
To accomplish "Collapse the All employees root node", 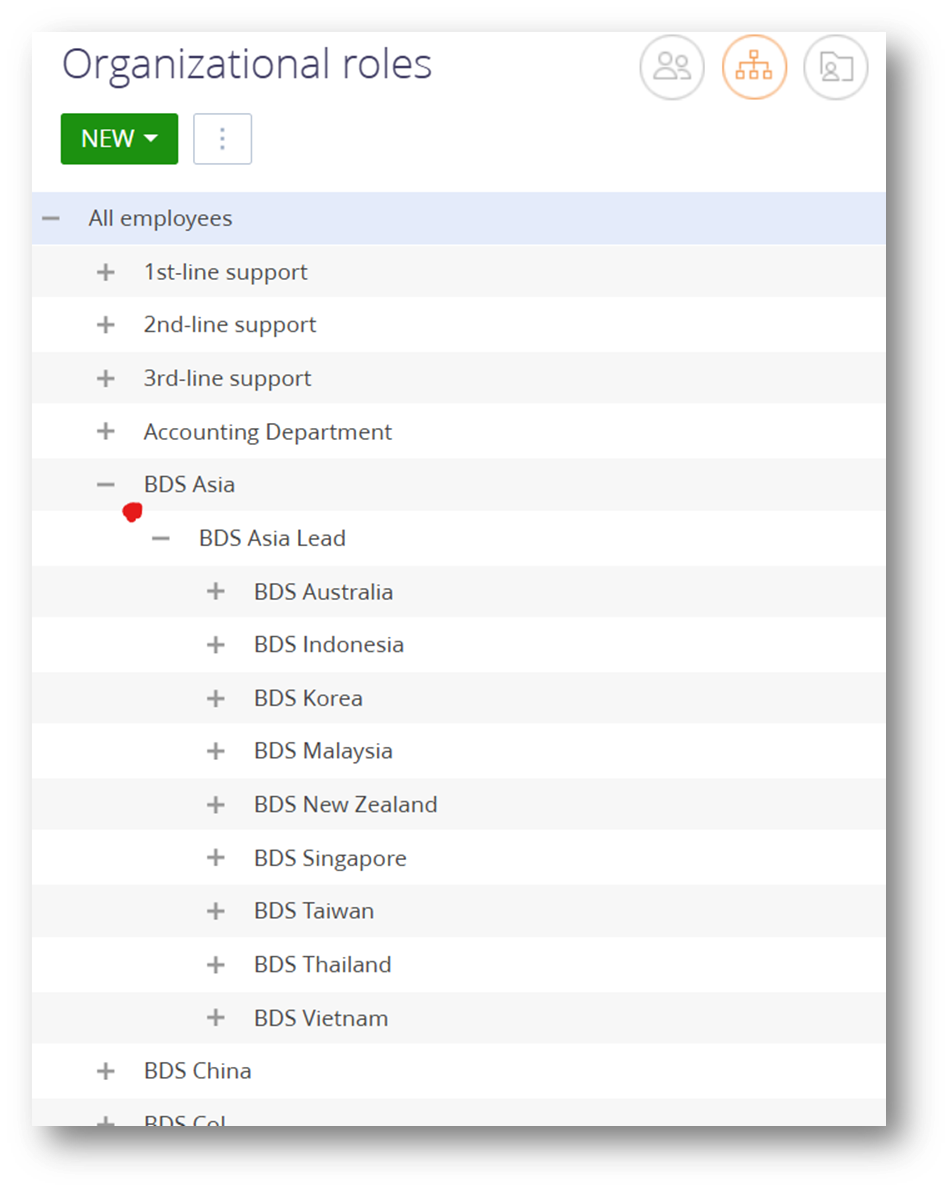I will [51, 218].
